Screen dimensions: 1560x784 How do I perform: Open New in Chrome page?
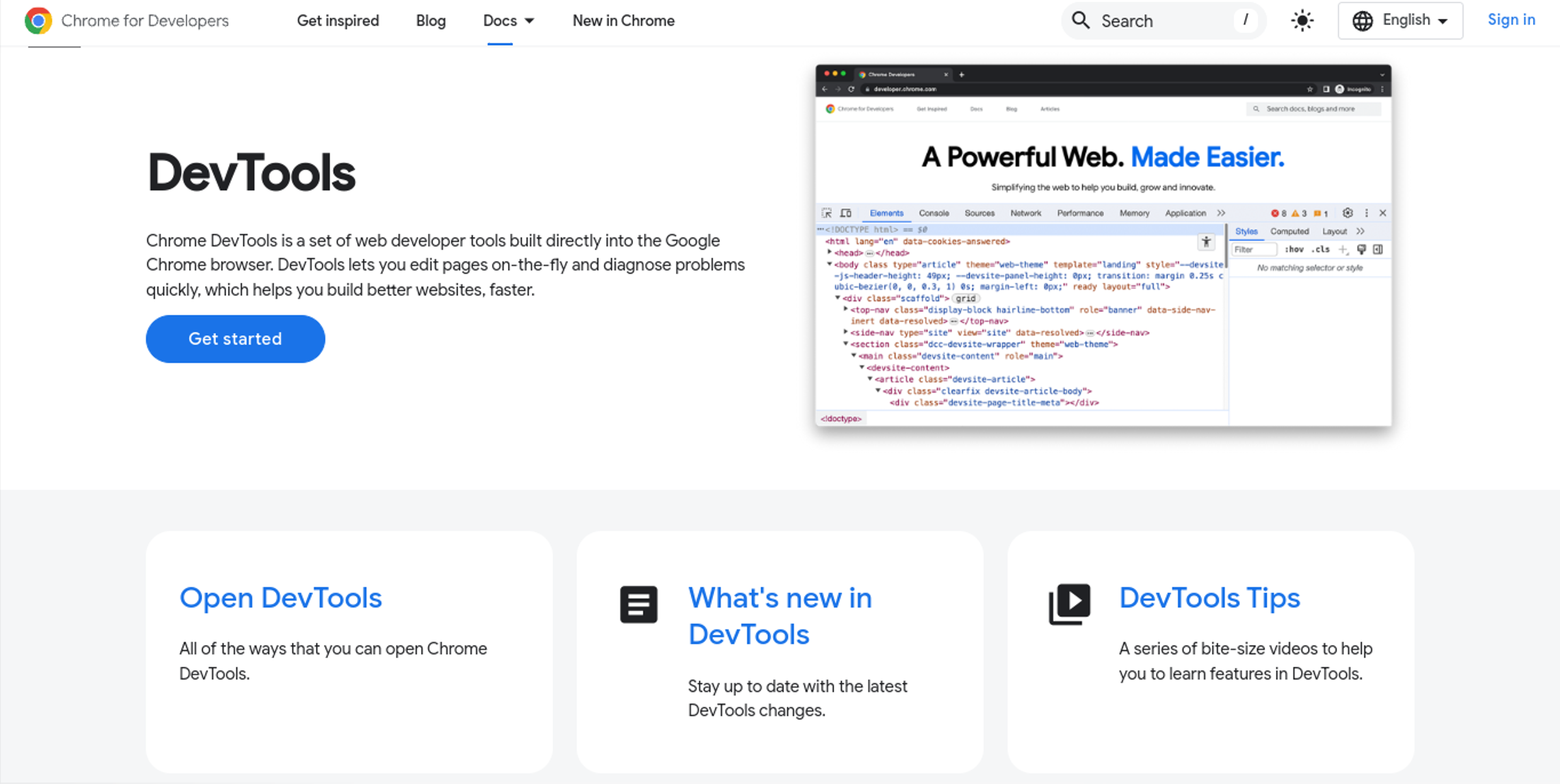[x=623, y=21]
